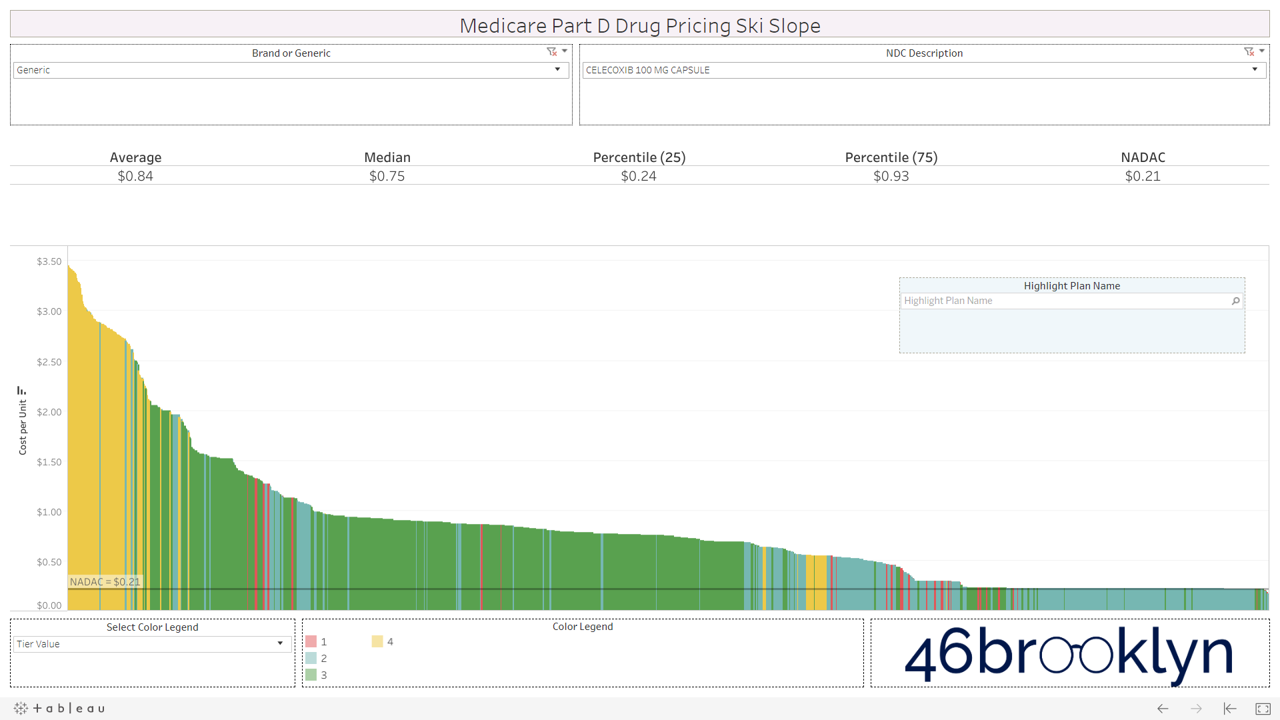The height and width of the screenshot is (720, 1280).
Task: Clear the NDC Description filter
Action: pyautogui.click(x=1247, y=51)
